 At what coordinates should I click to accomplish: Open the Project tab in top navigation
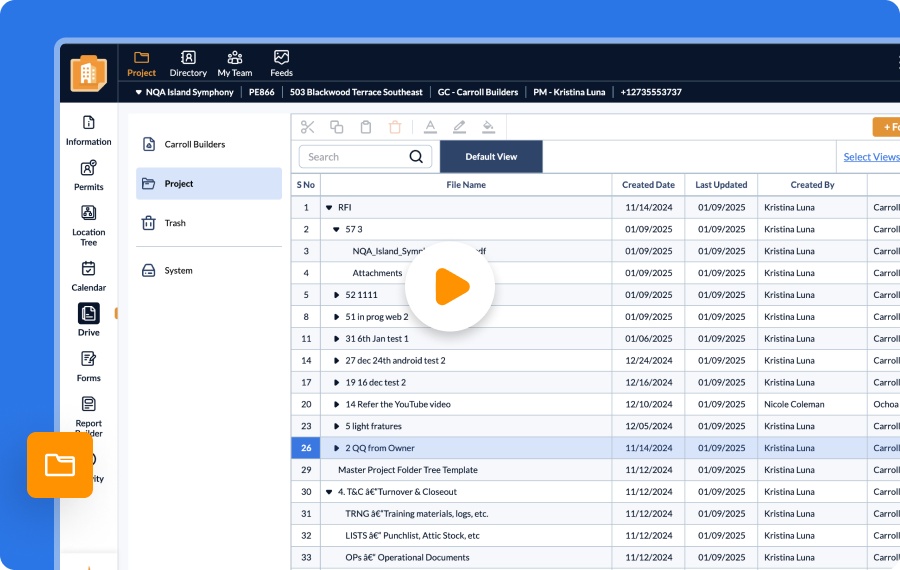pos(141,64)
